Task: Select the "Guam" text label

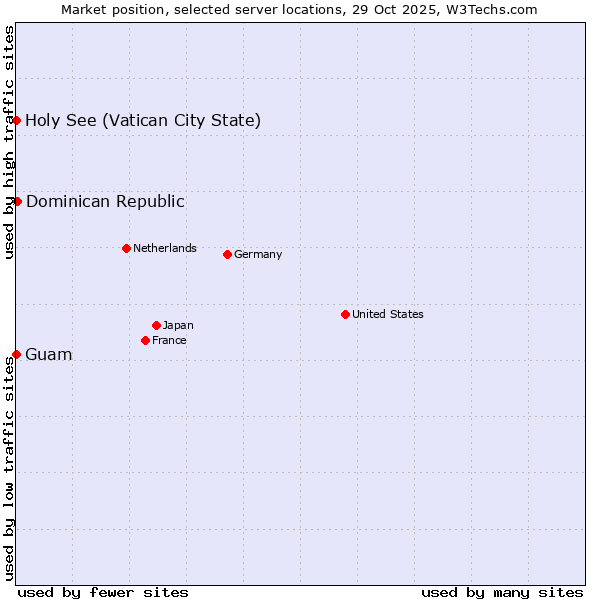Action: click(x=49, y=355)
